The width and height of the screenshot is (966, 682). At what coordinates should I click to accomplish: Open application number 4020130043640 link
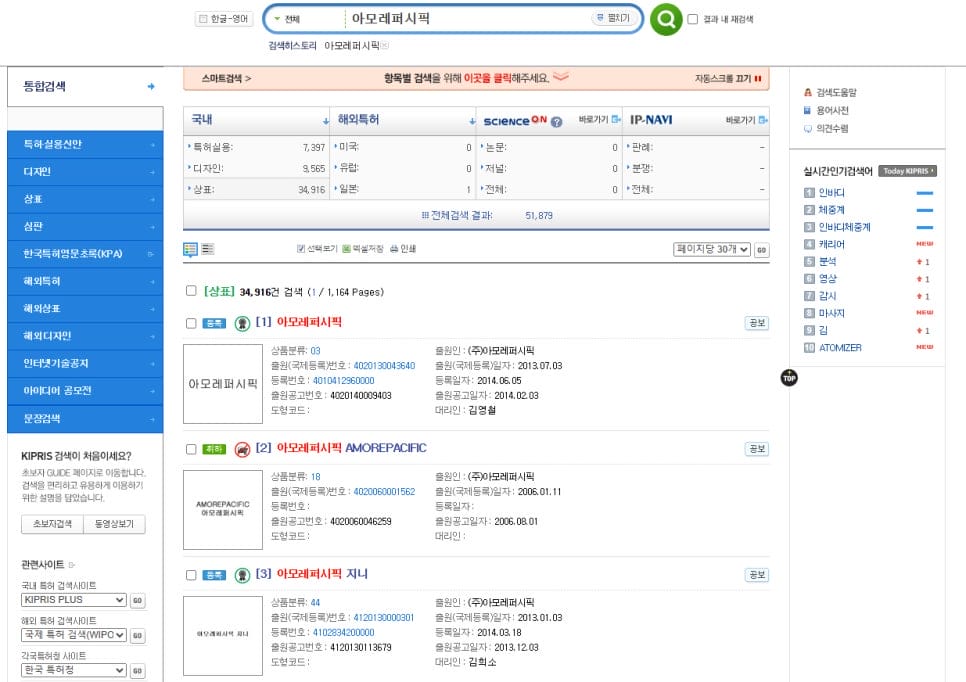(x=384, y=366)
